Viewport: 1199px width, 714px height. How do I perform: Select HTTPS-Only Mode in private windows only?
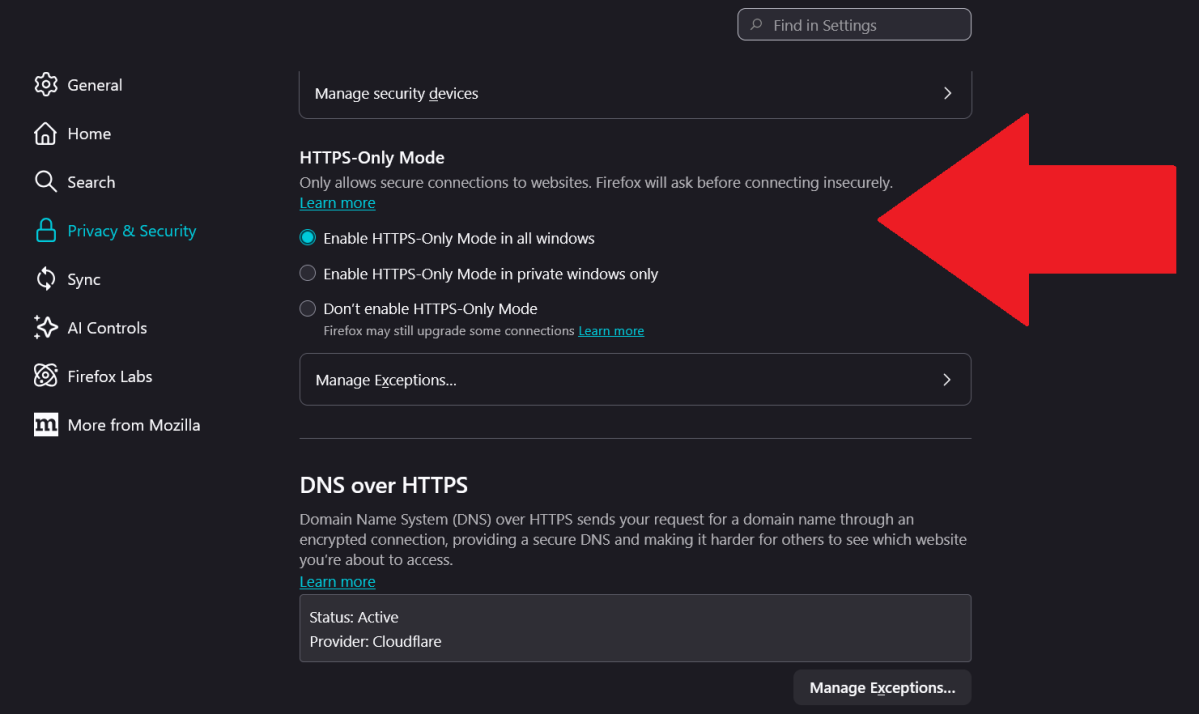click(307, 273)
